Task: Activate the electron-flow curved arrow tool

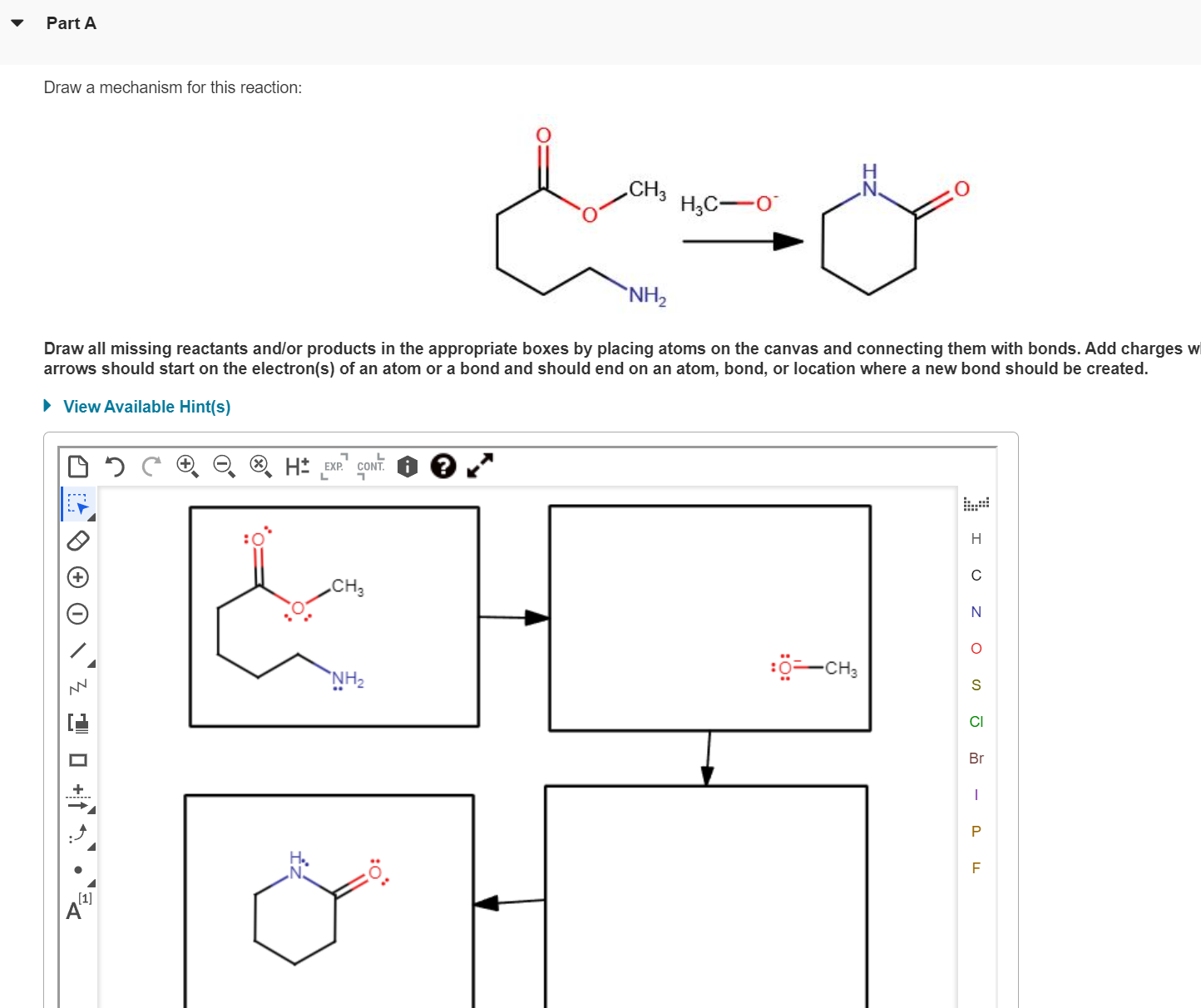Action: 77,833
